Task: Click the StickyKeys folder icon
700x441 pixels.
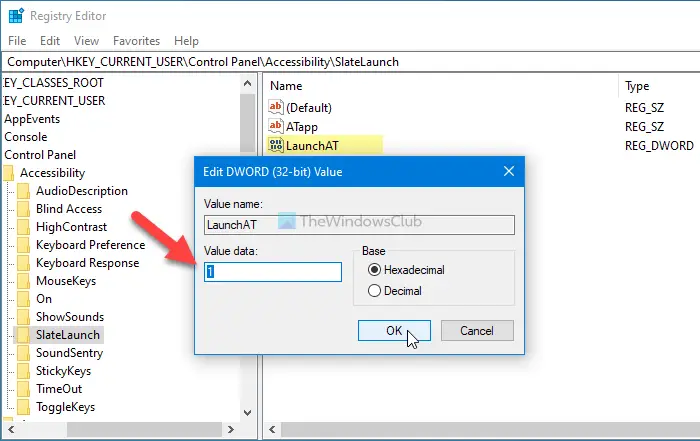Action: pos(23,371)
